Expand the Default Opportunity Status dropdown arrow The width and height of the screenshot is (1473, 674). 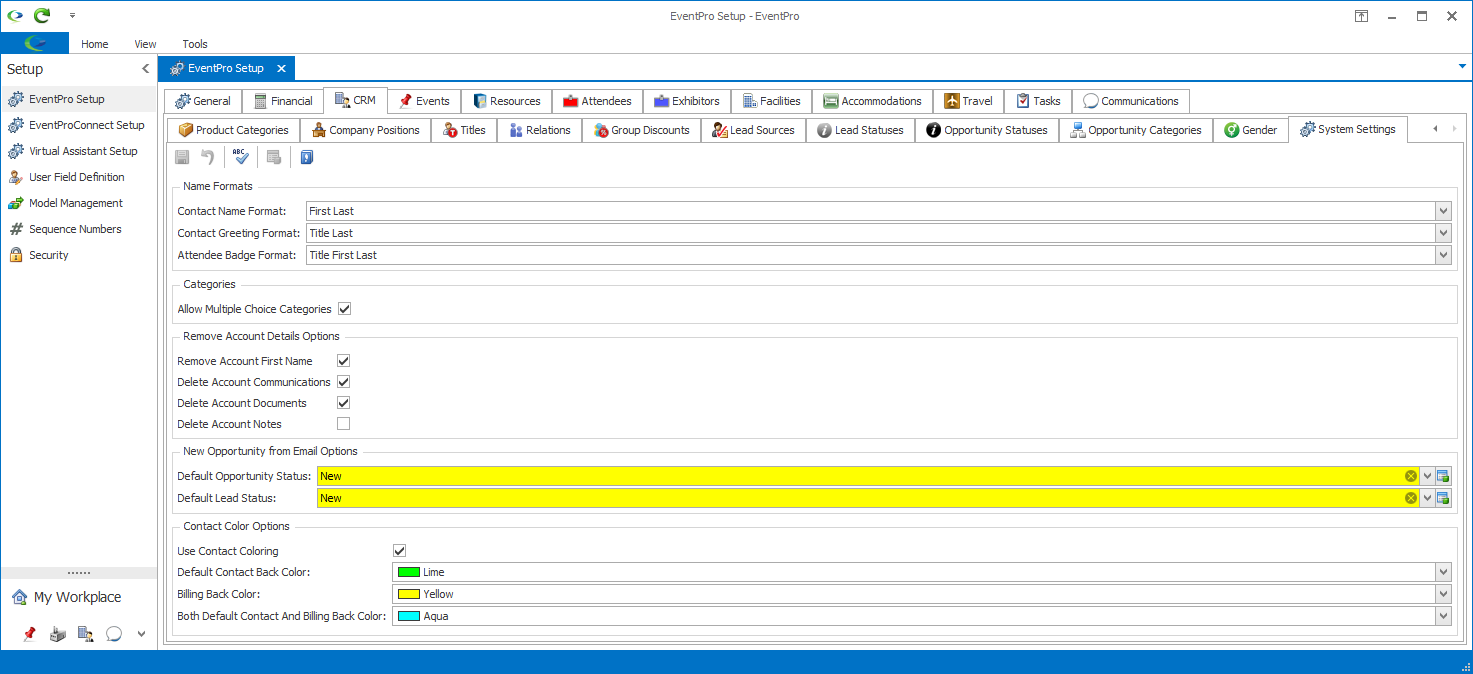[x=1427, y=476]
